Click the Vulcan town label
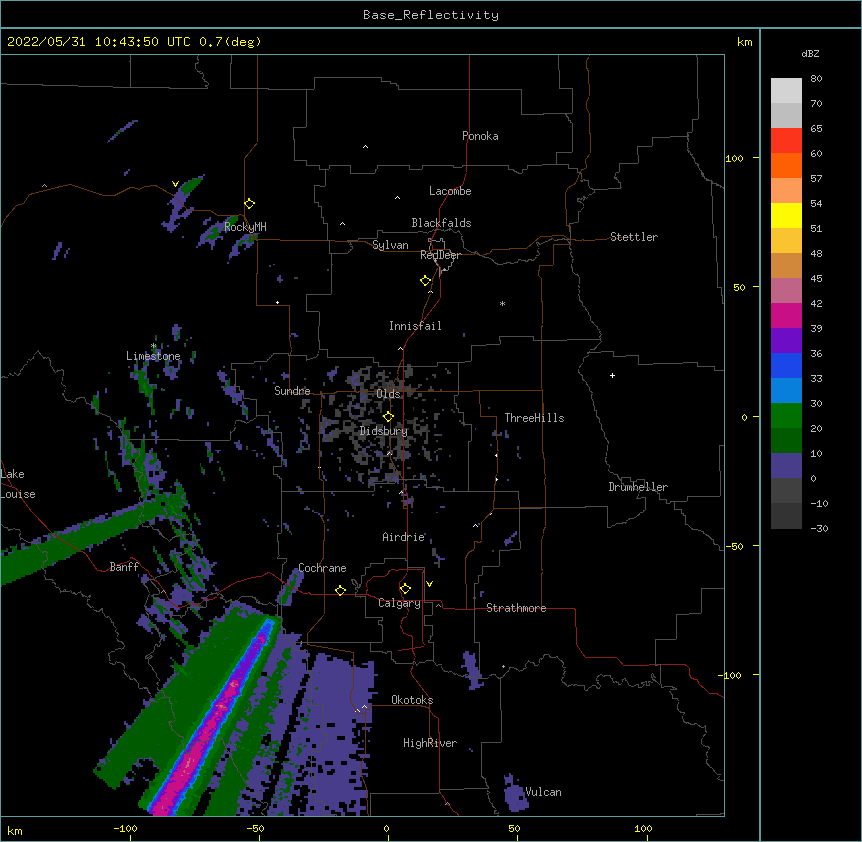This screenshot has height=842, width=862. [x=543, y=792]
